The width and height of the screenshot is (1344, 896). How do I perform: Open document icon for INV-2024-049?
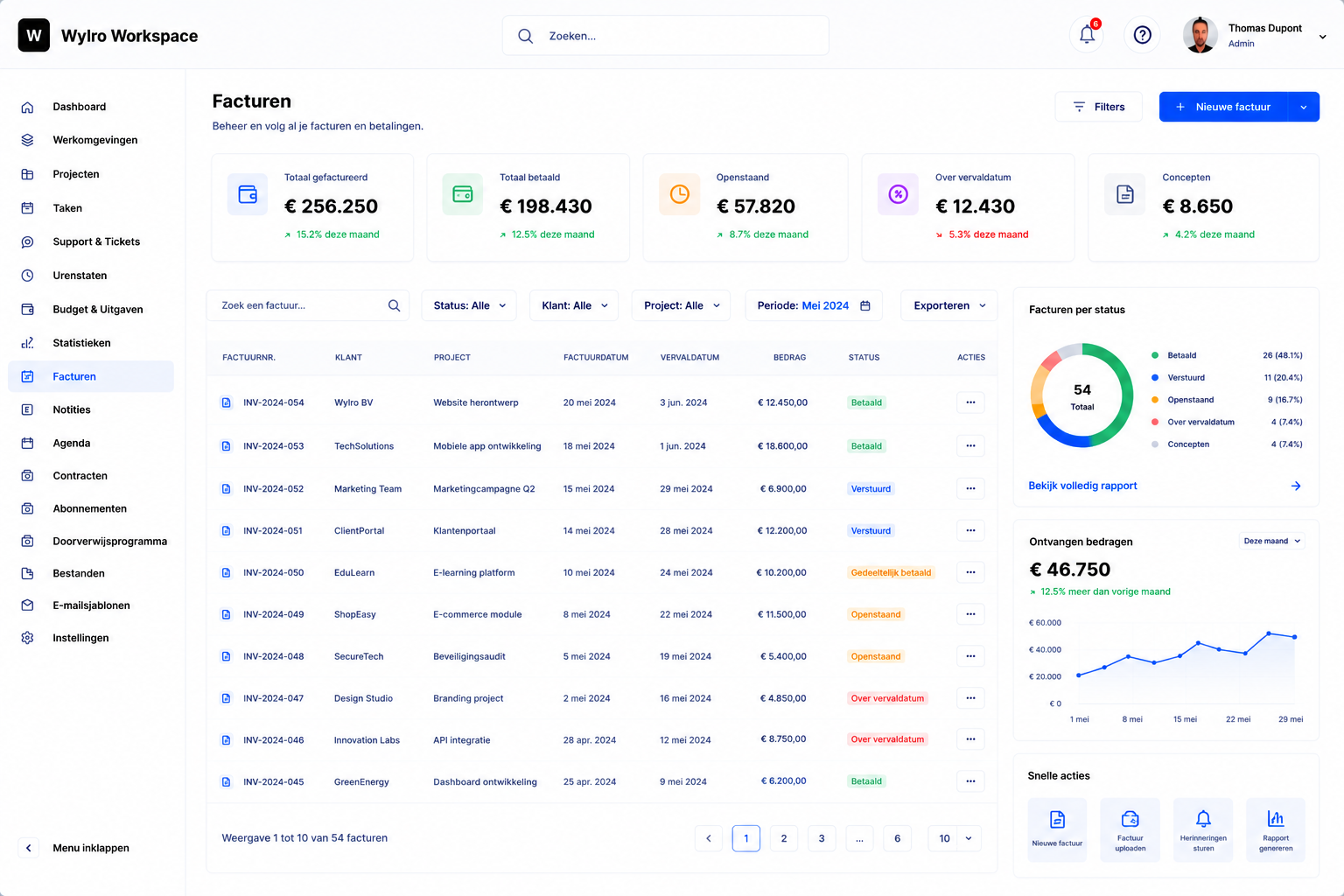[226, 614]
